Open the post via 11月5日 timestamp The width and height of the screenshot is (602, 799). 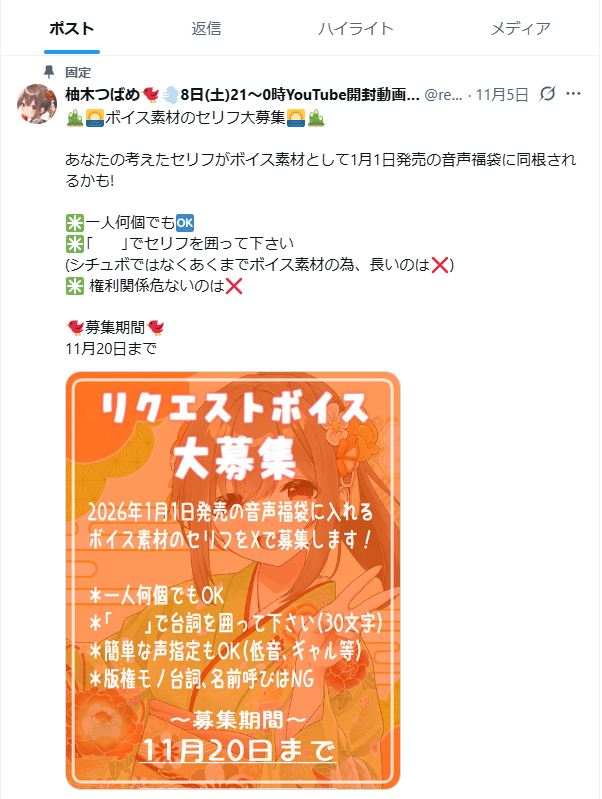502,95
